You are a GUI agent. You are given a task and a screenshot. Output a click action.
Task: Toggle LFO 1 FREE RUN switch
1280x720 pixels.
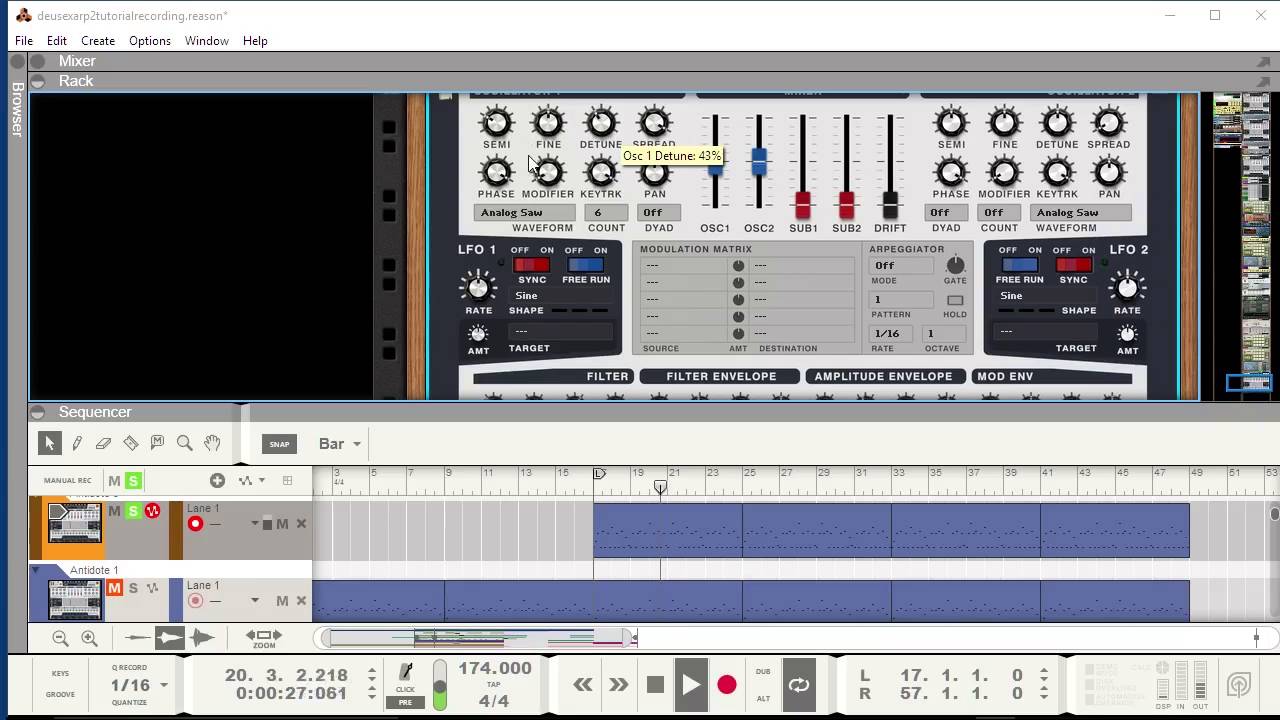pos(585,265)
